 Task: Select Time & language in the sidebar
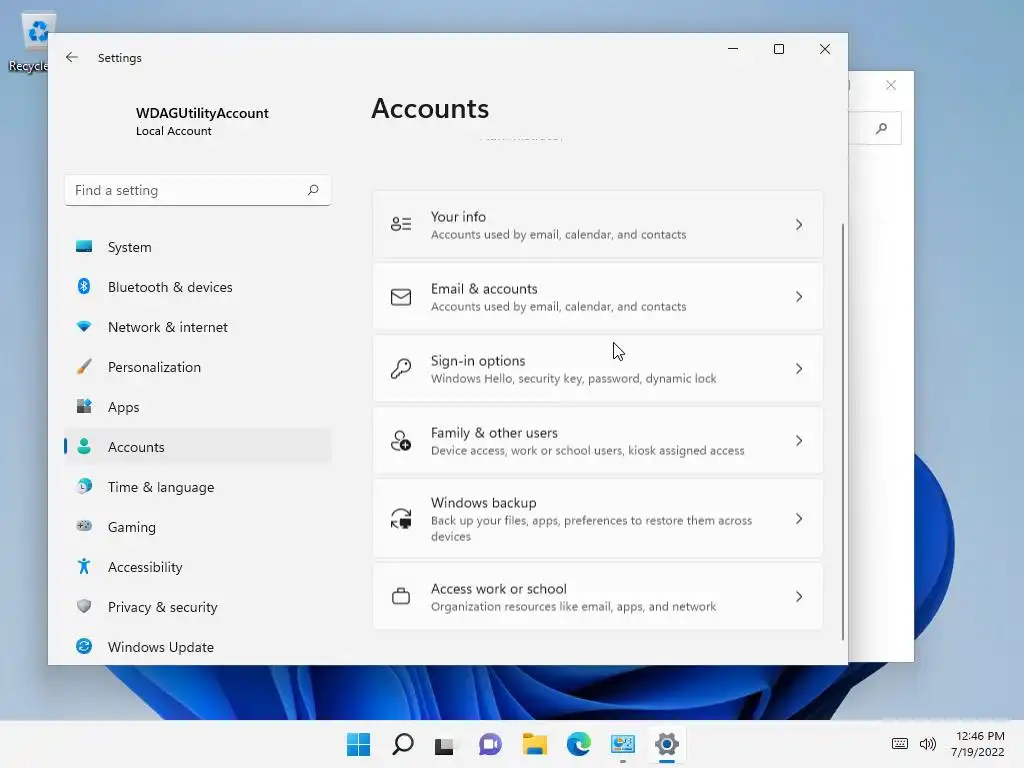point(198,487)
